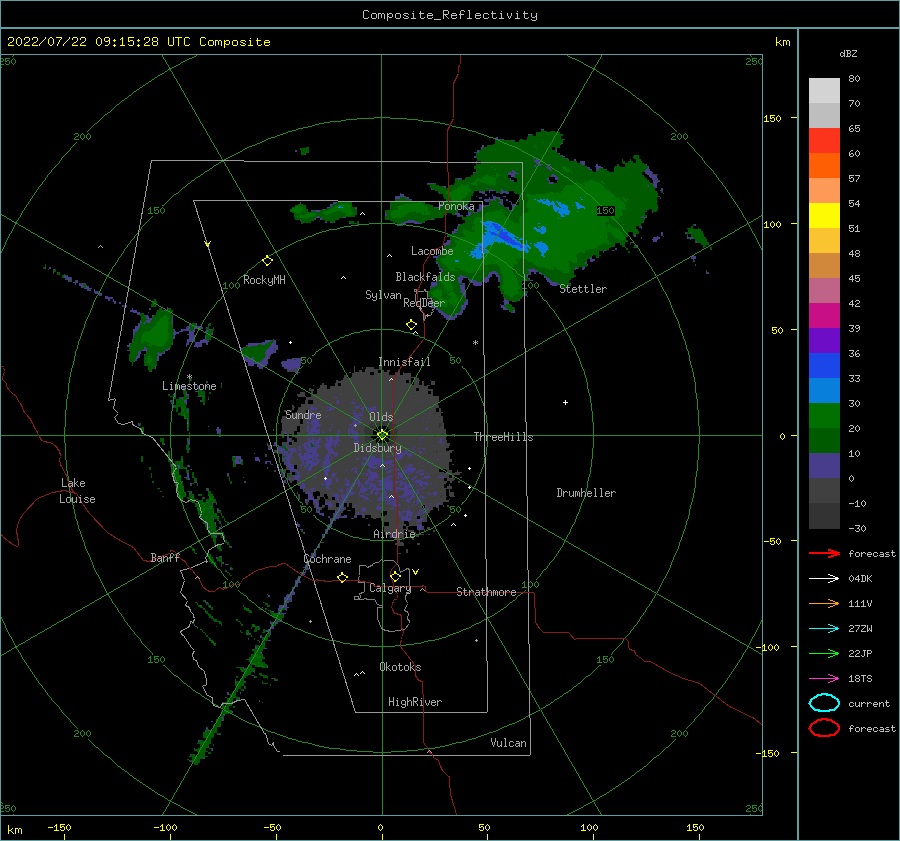Select the 54 dBZ yellow swatch
900x841 pixels.
click(824, 216)
